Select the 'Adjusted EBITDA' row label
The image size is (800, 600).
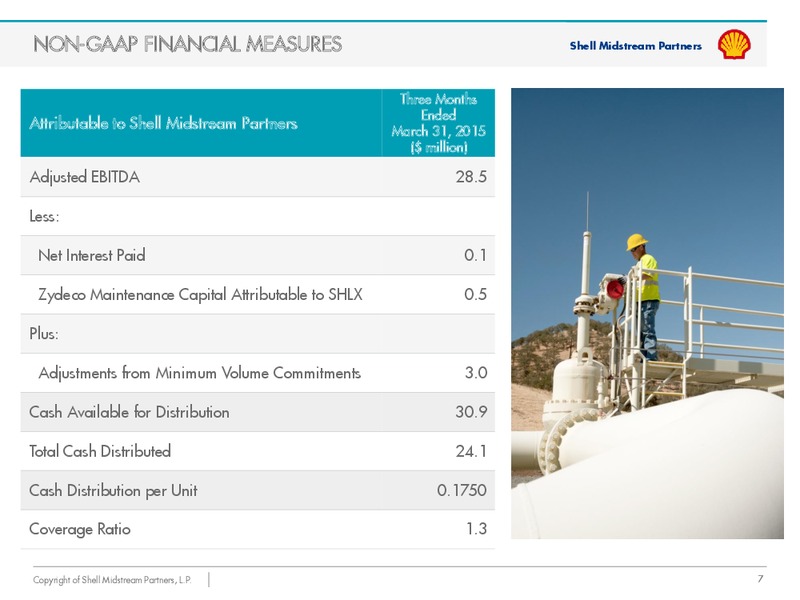85,177
